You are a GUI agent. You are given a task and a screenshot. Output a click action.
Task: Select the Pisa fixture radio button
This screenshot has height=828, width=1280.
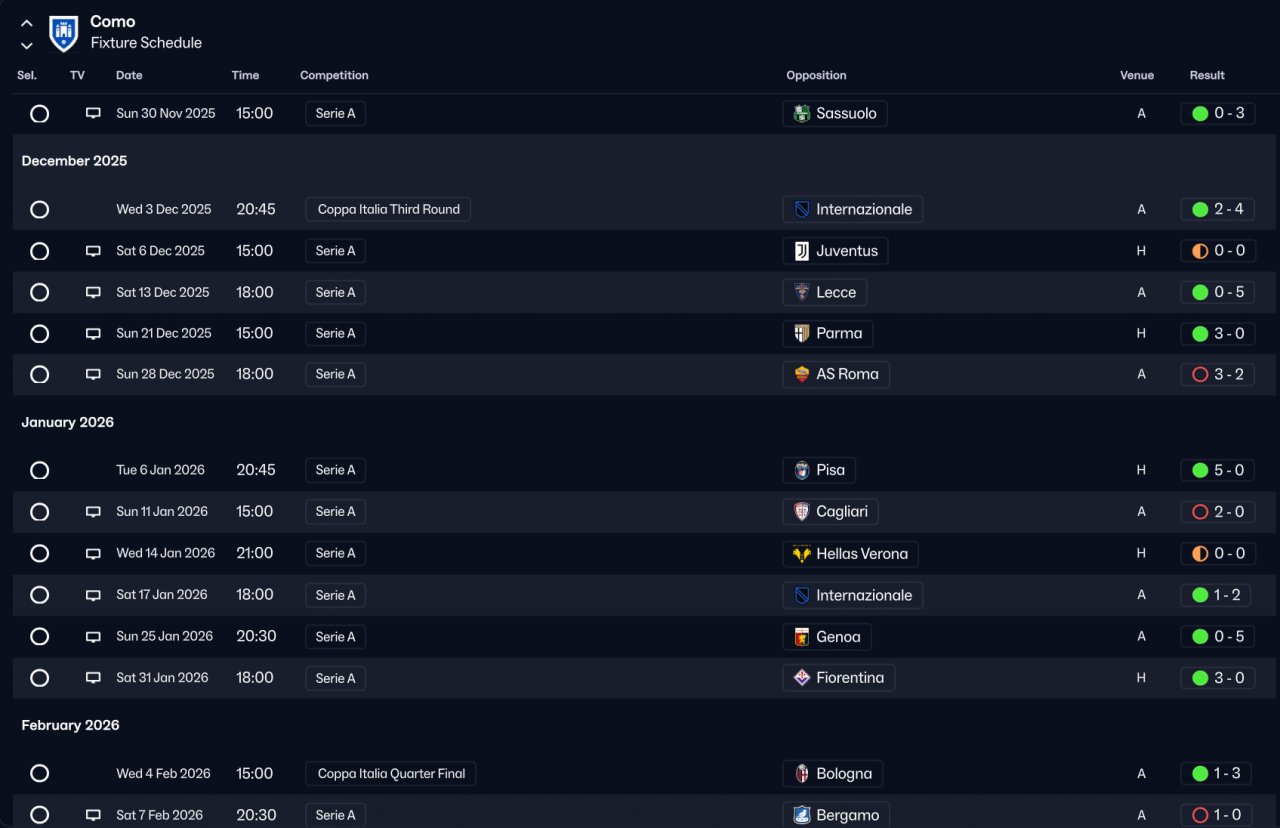point(40,470)
